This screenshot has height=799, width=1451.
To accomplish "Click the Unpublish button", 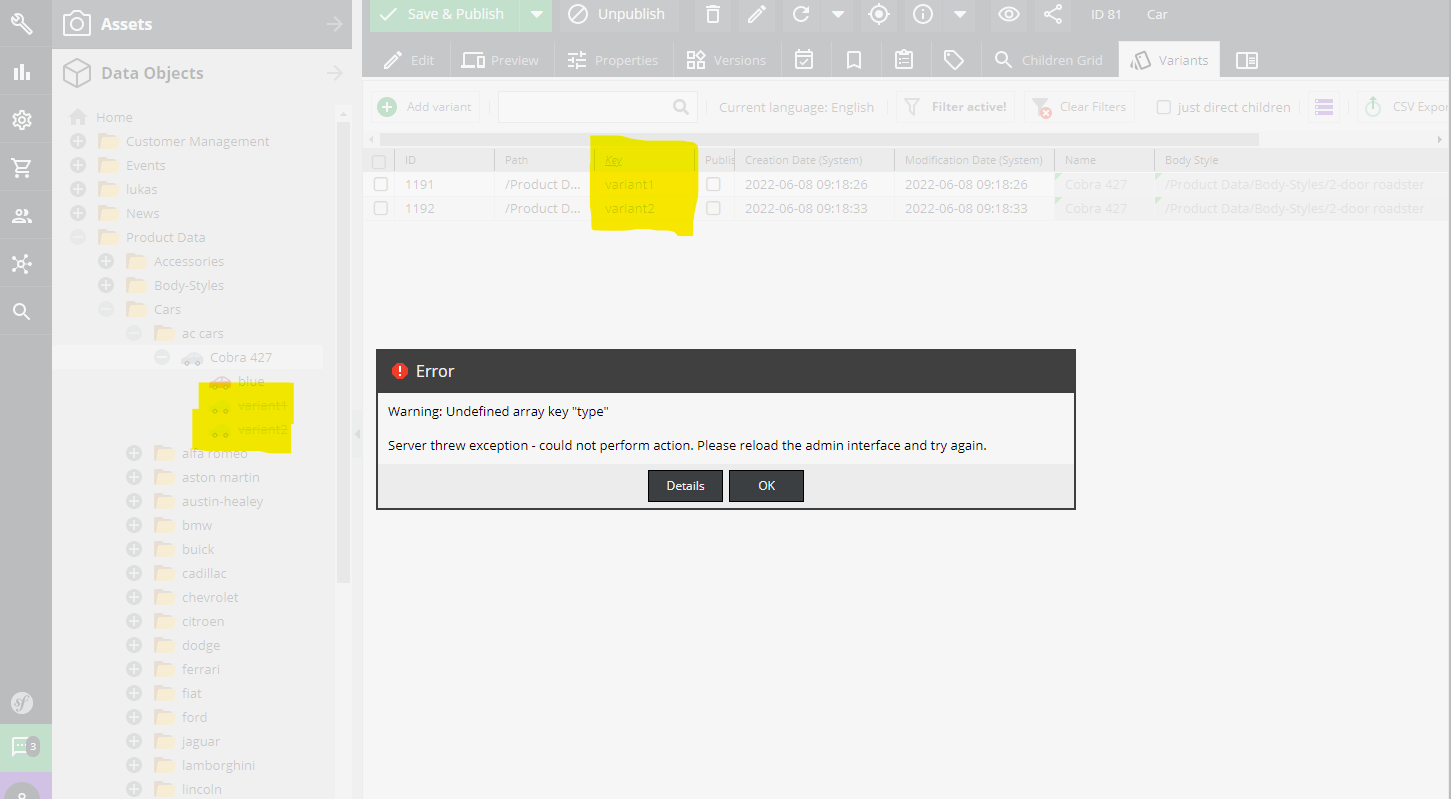I will (x=618, y=14).
